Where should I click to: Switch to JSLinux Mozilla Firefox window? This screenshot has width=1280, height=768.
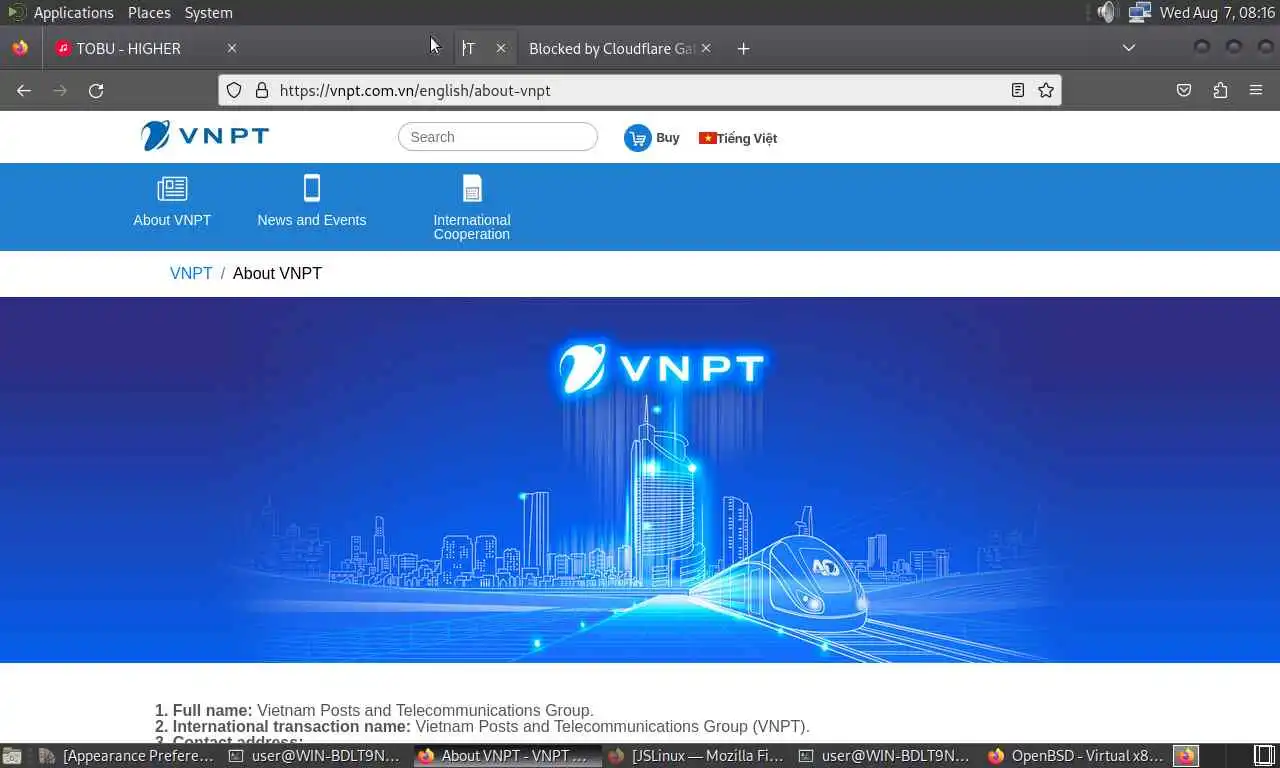696,756
